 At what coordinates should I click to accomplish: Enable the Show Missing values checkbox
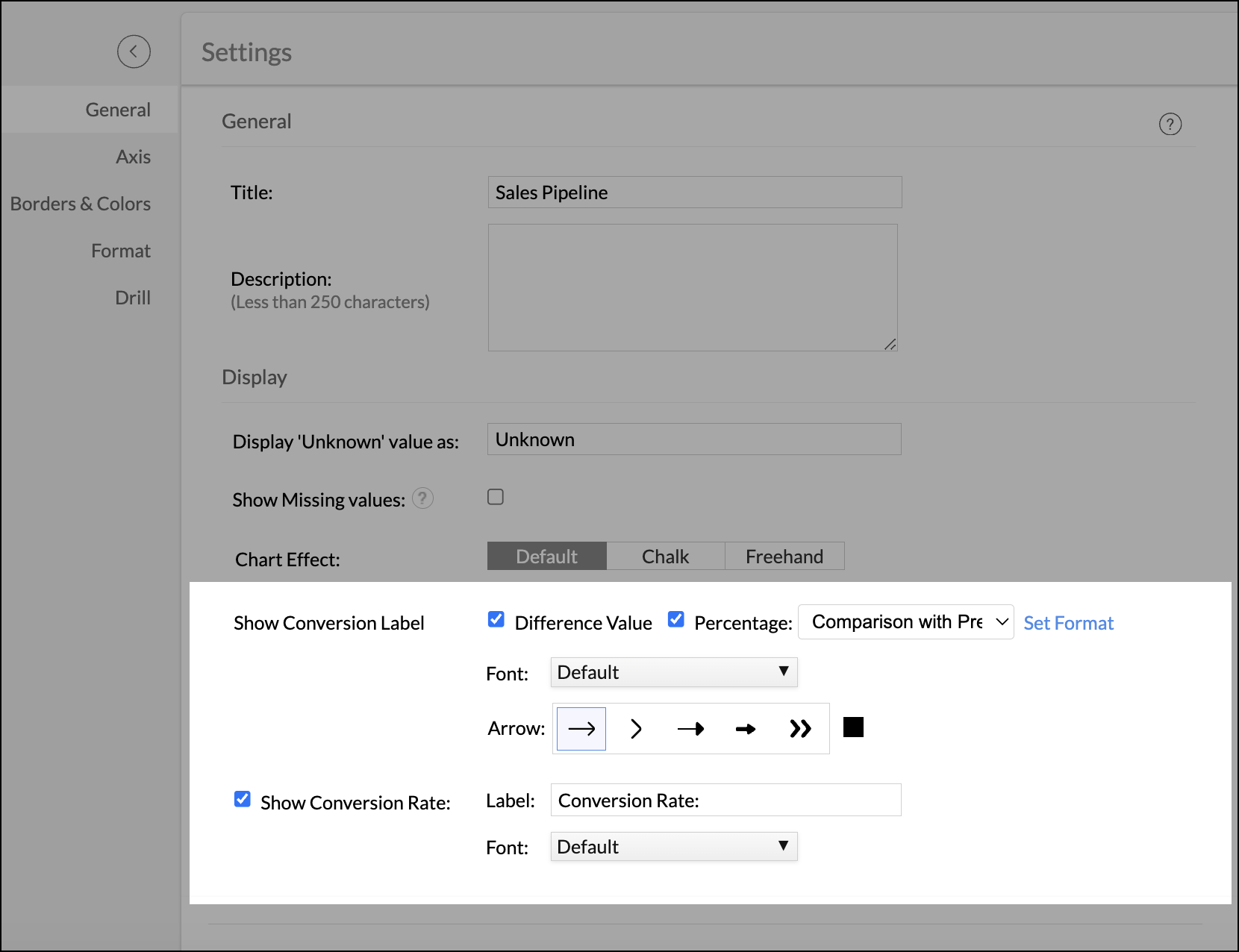(496, 497)
